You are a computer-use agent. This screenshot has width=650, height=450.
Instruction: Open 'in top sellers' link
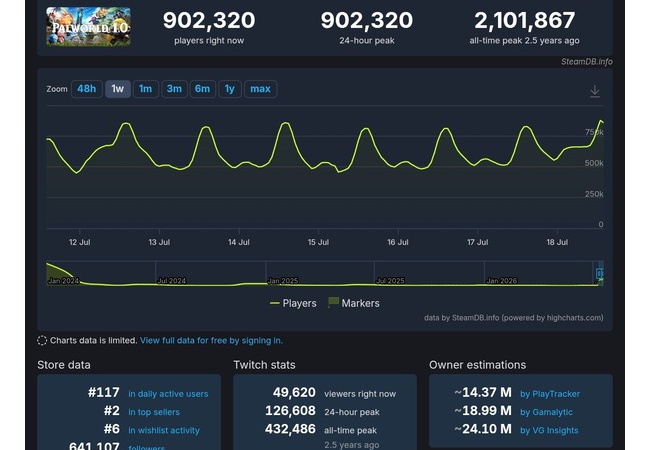154,412
